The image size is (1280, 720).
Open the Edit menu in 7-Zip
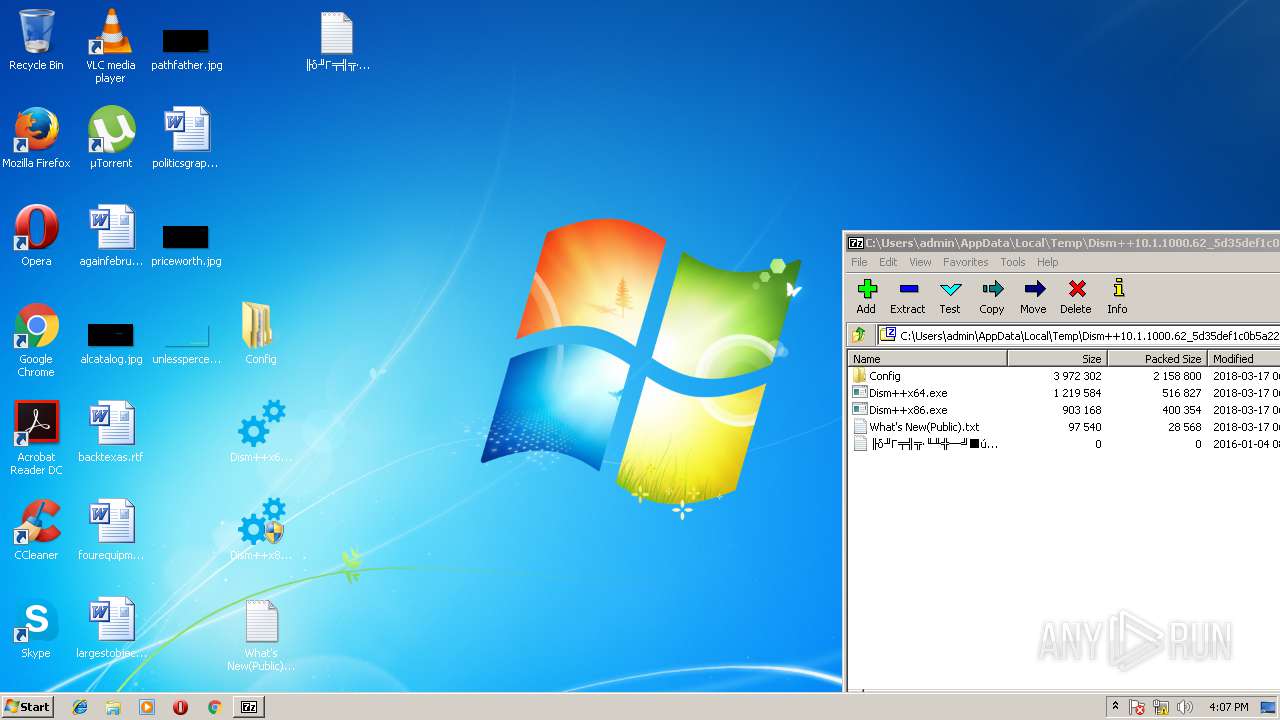tap(888, 262)
